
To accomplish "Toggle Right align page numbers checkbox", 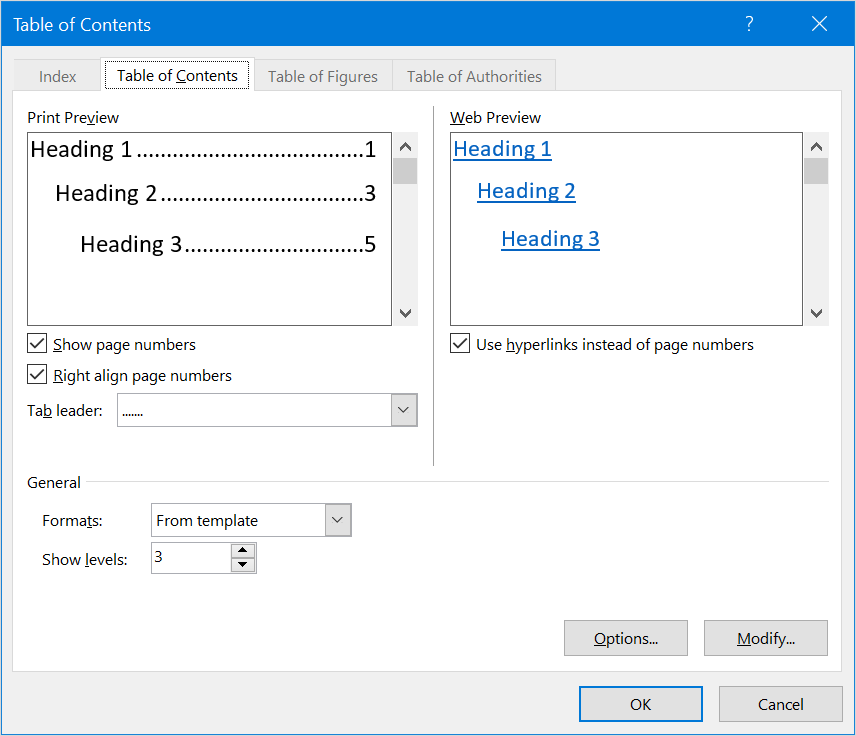I will (x=38, y=375).
